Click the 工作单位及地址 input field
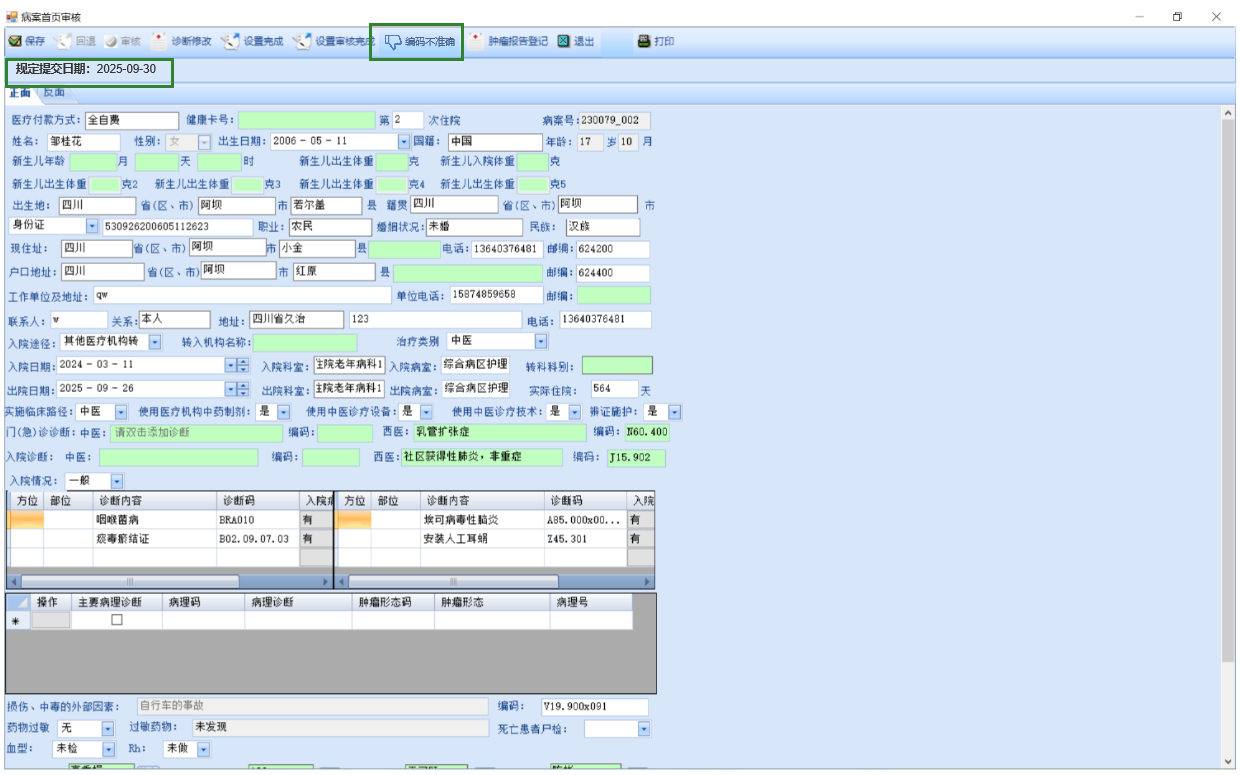The image size is (1240, 775). pyautogui.click(x=242, y=296)
